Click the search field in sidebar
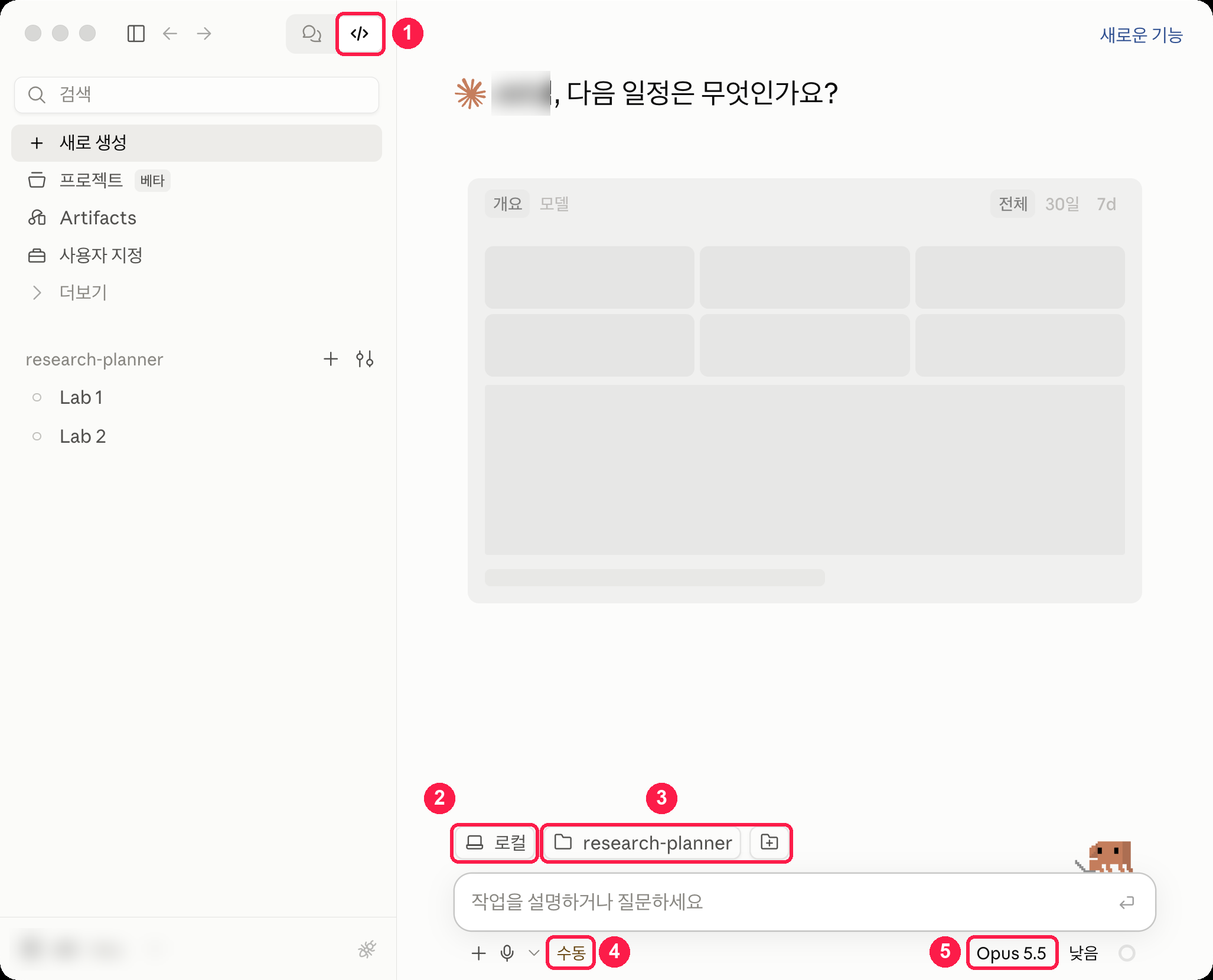This screenshot has width=1213, height=980. (197, 94)
